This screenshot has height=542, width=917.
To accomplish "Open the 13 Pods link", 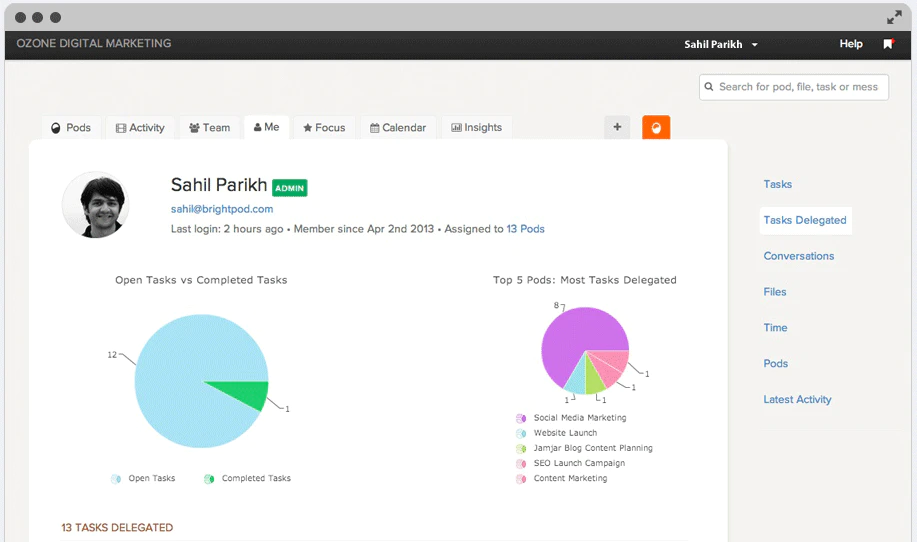I will pyautogui.click(x=525, y=229).
